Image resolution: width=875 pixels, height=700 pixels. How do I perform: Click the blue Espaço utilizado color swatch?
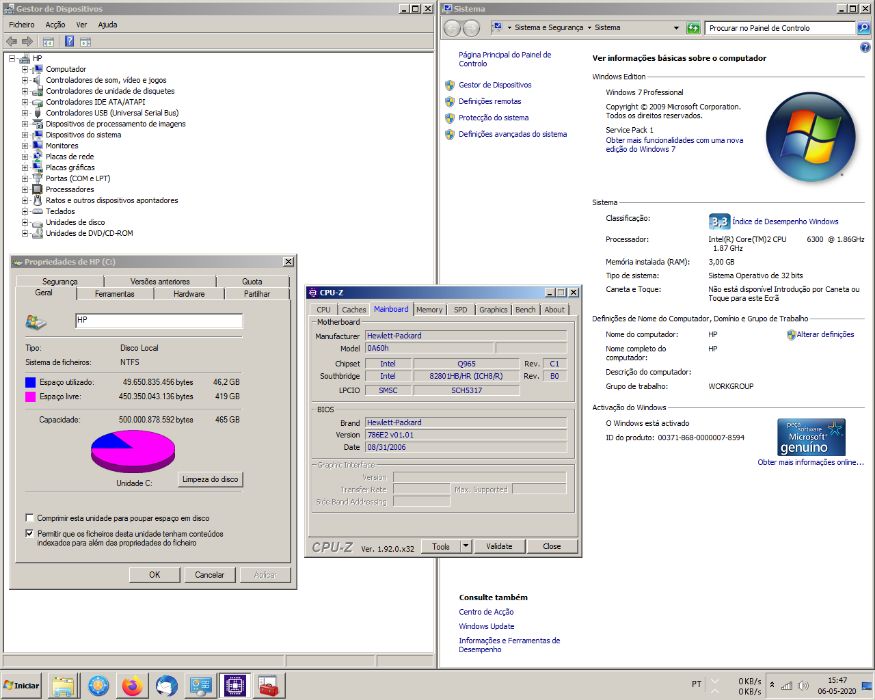click(30, 382)
